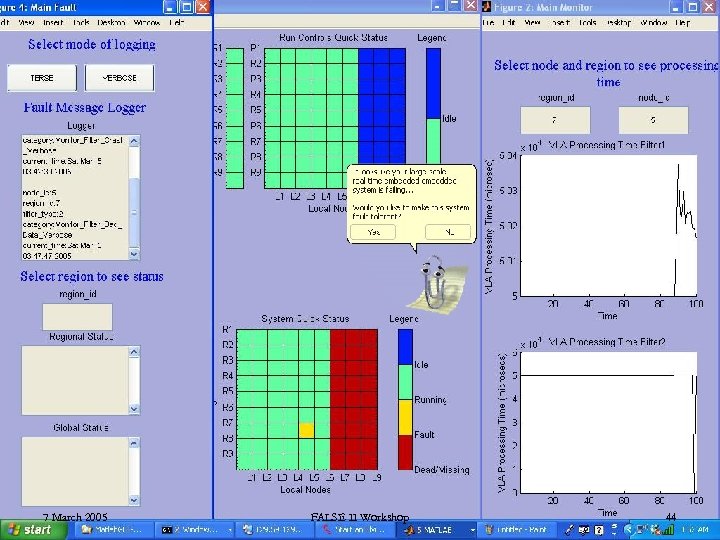
Task: Click Regional Status scroll-up arrow
Action: pos(134,352)
